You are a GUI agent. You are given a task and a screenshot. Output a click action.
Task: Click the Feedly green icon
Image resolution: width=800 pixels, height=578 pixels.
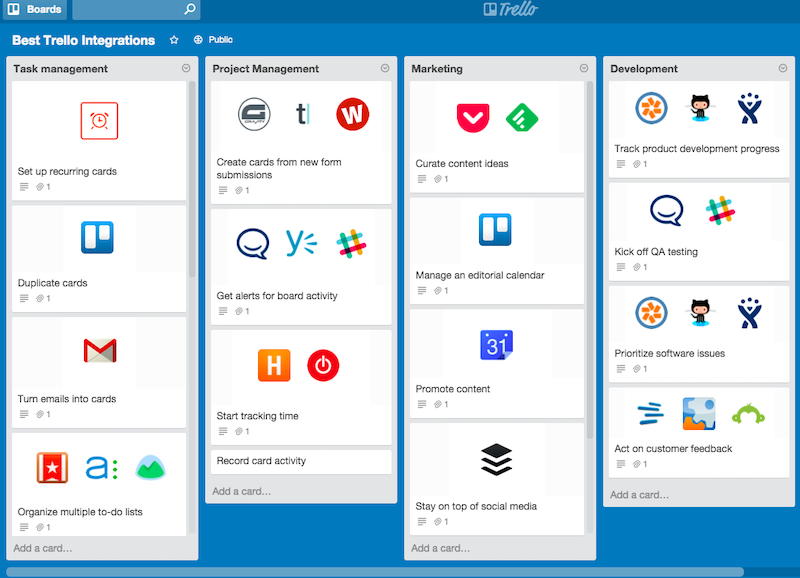point(522,118)
